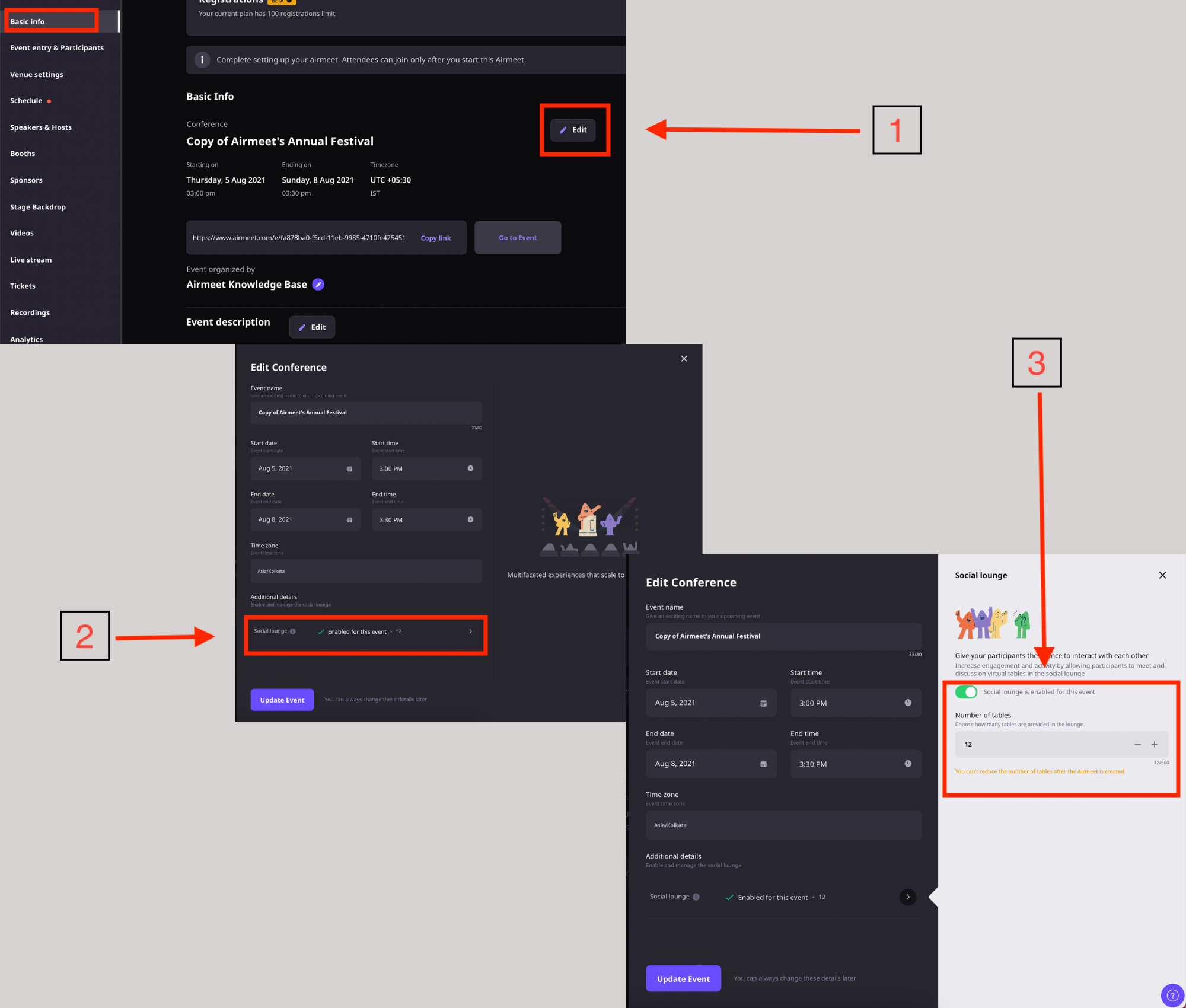Click the number of tables field

[x=1061, y=745]
